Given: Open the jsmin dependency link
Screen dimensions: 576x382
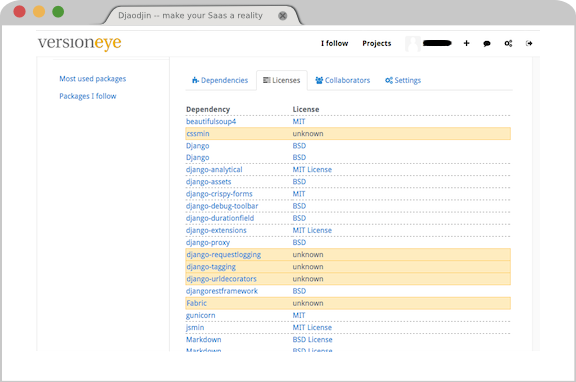Looking at the screenshot, I should point(195,327).
